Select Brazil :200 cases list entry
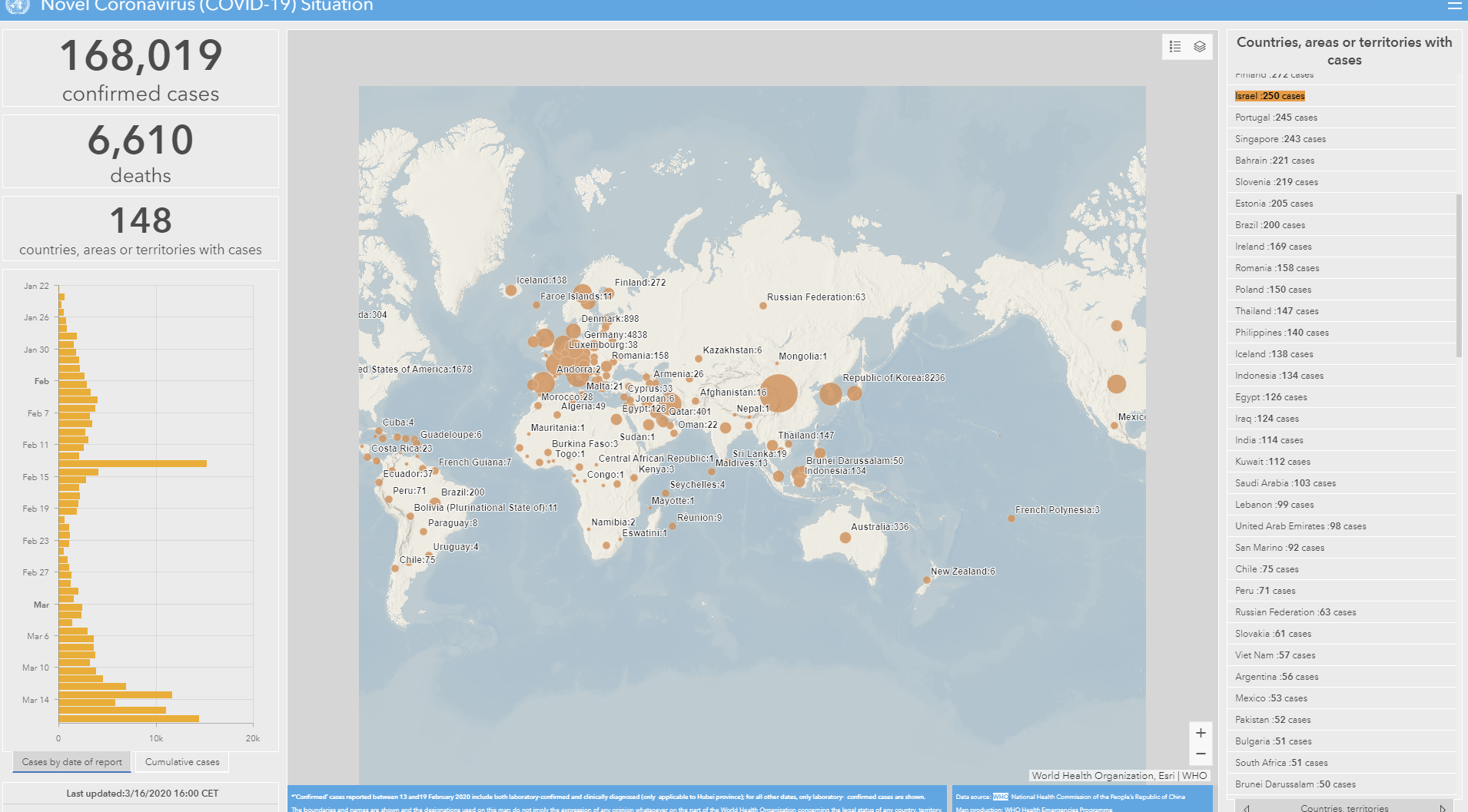The width and height of the screenshot is (1468, 812). click(1270, 225)
